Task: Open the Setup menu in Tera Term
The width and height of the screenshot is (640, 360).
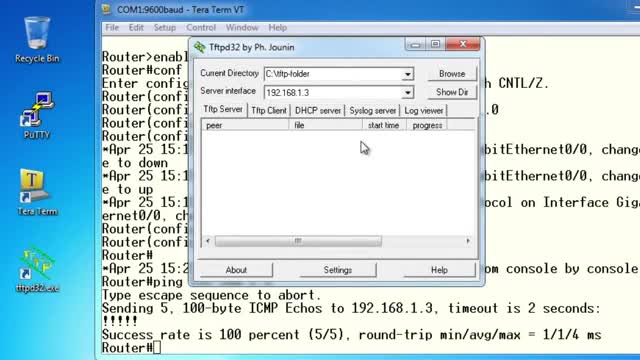Action: pyautogui.click(x=164, y=28)
